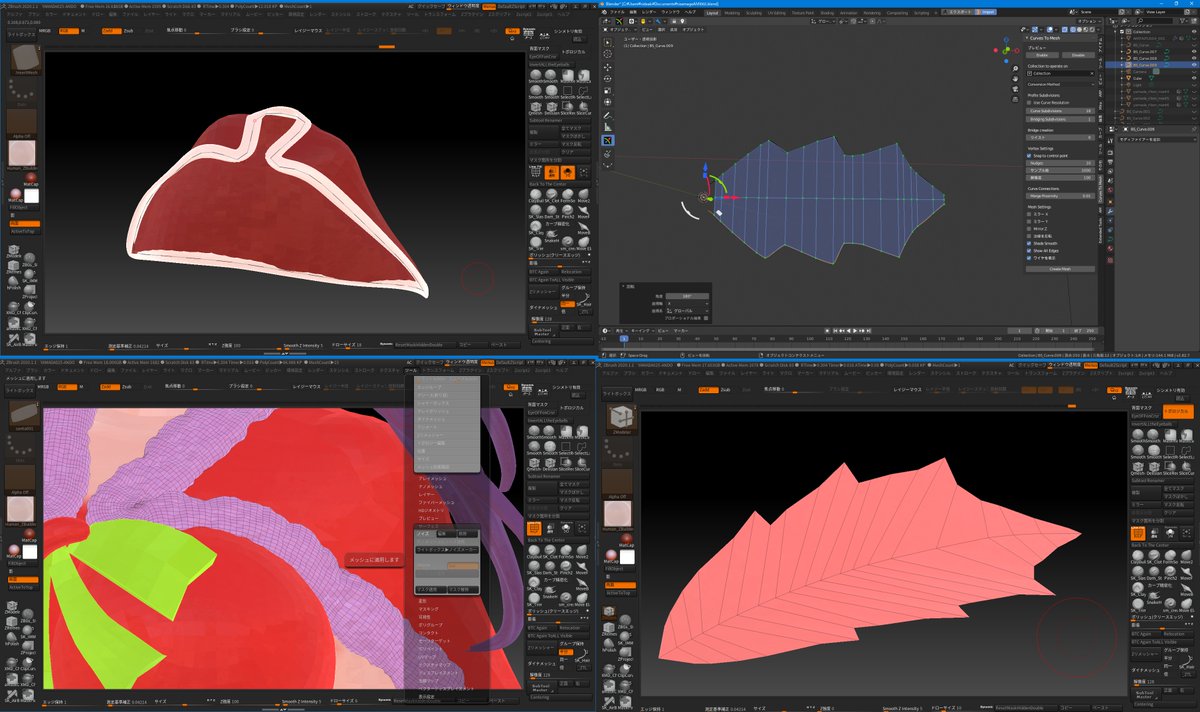Select the Transform tool in Blender toolbar
This screenshot has height=712, width=1200.
point(608,102)
